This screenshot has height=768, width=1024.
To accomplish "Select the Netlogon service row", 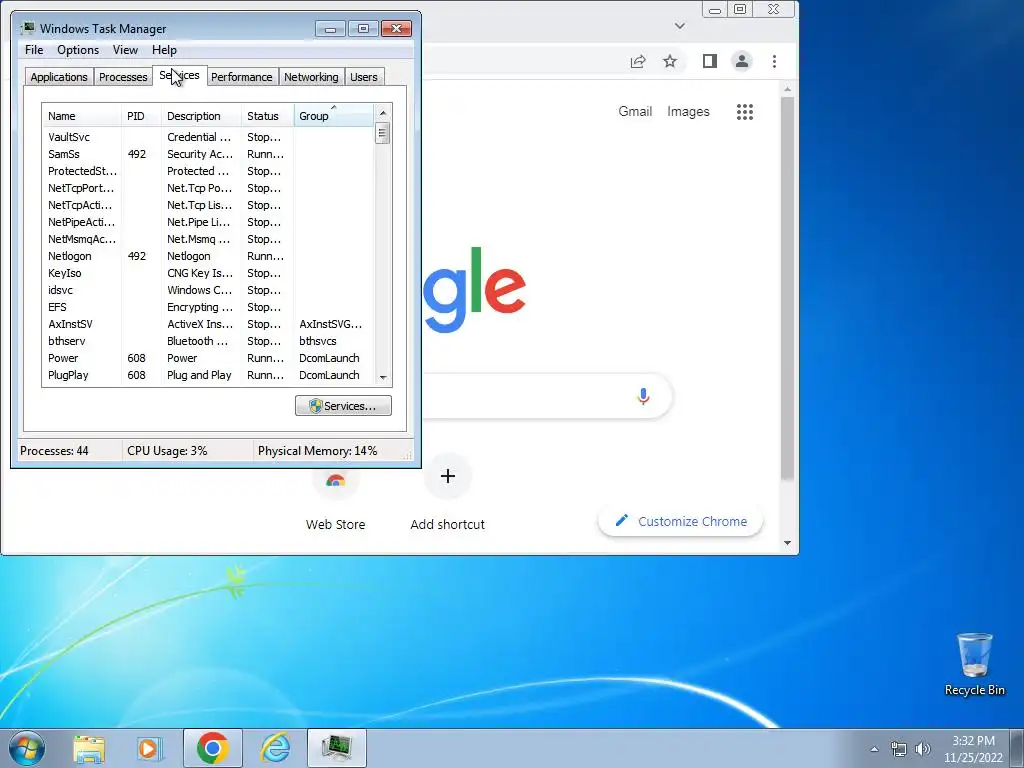I will pos(208,256).
